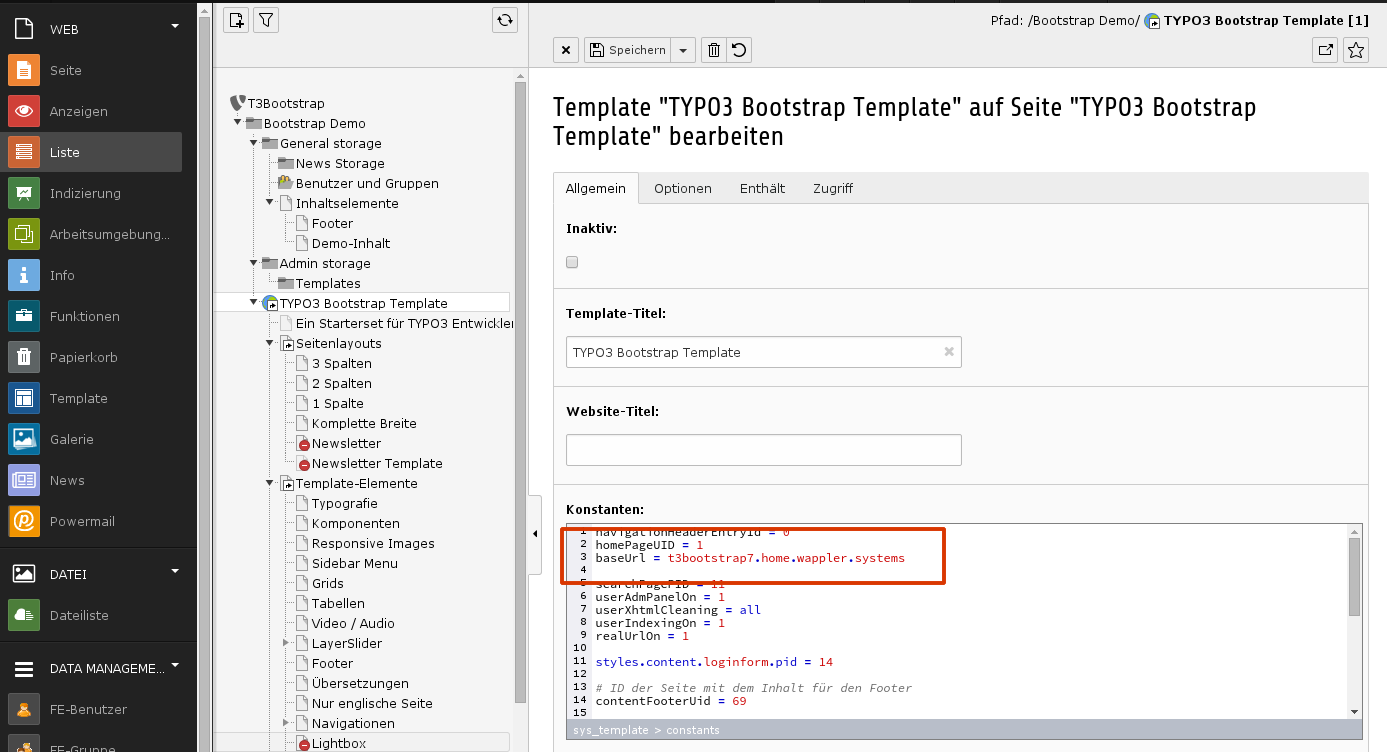Image resolution: width=1387 pixels, height=752 pixels.
Task: Switch to the Allgemein tab
Action: pos(596,188)
